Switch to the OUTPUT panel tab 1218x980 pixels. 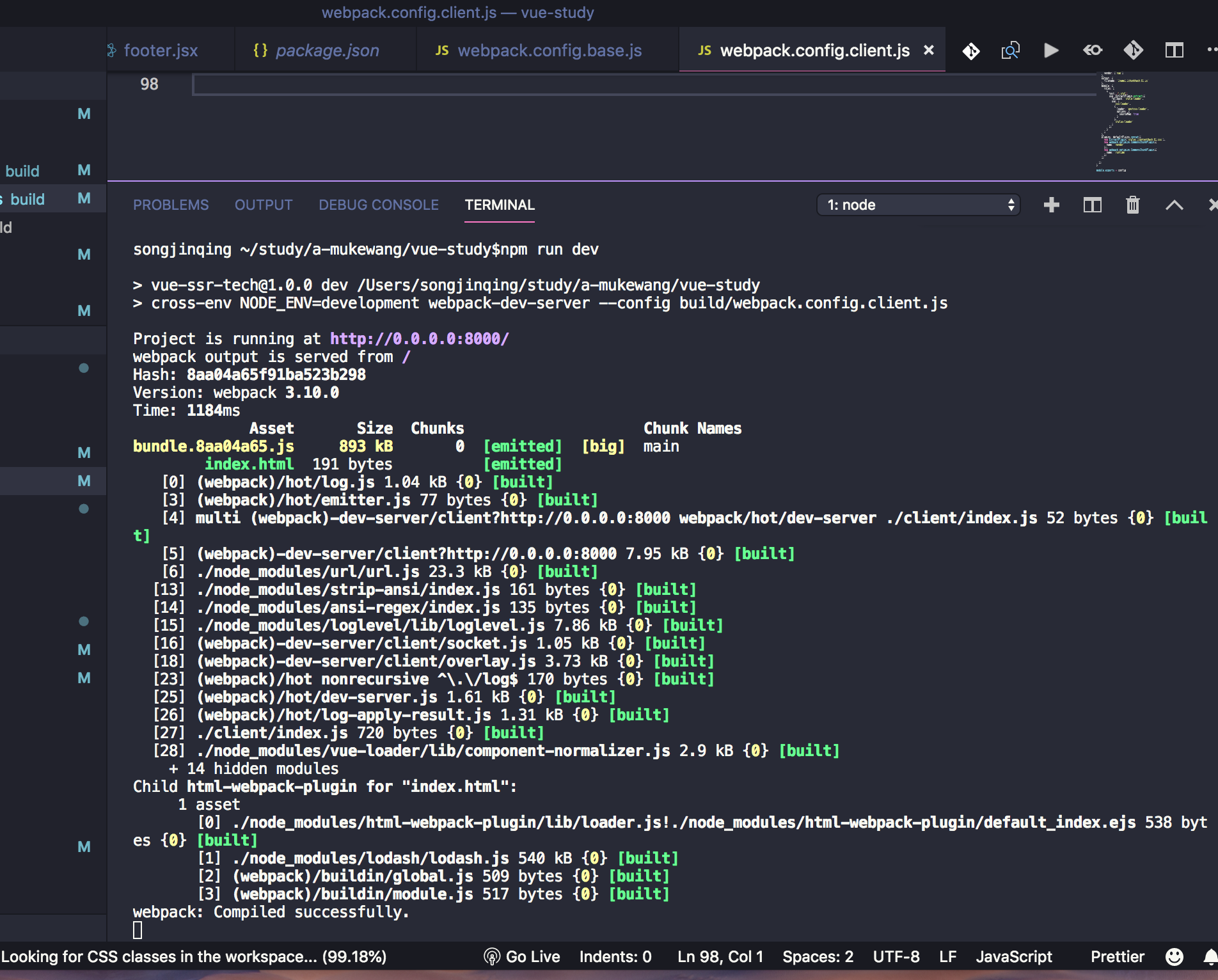(264, 205)
